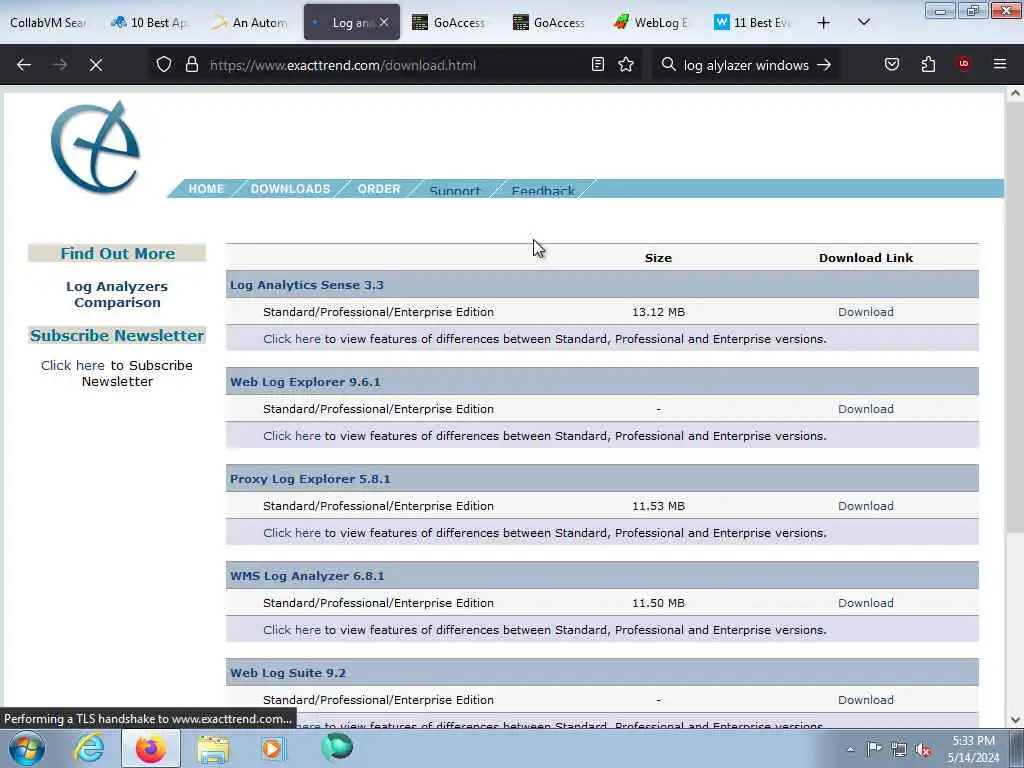Viewport: 1024px width, 768px height.
Task: Click the search magnifier icon
Action: 668,65
